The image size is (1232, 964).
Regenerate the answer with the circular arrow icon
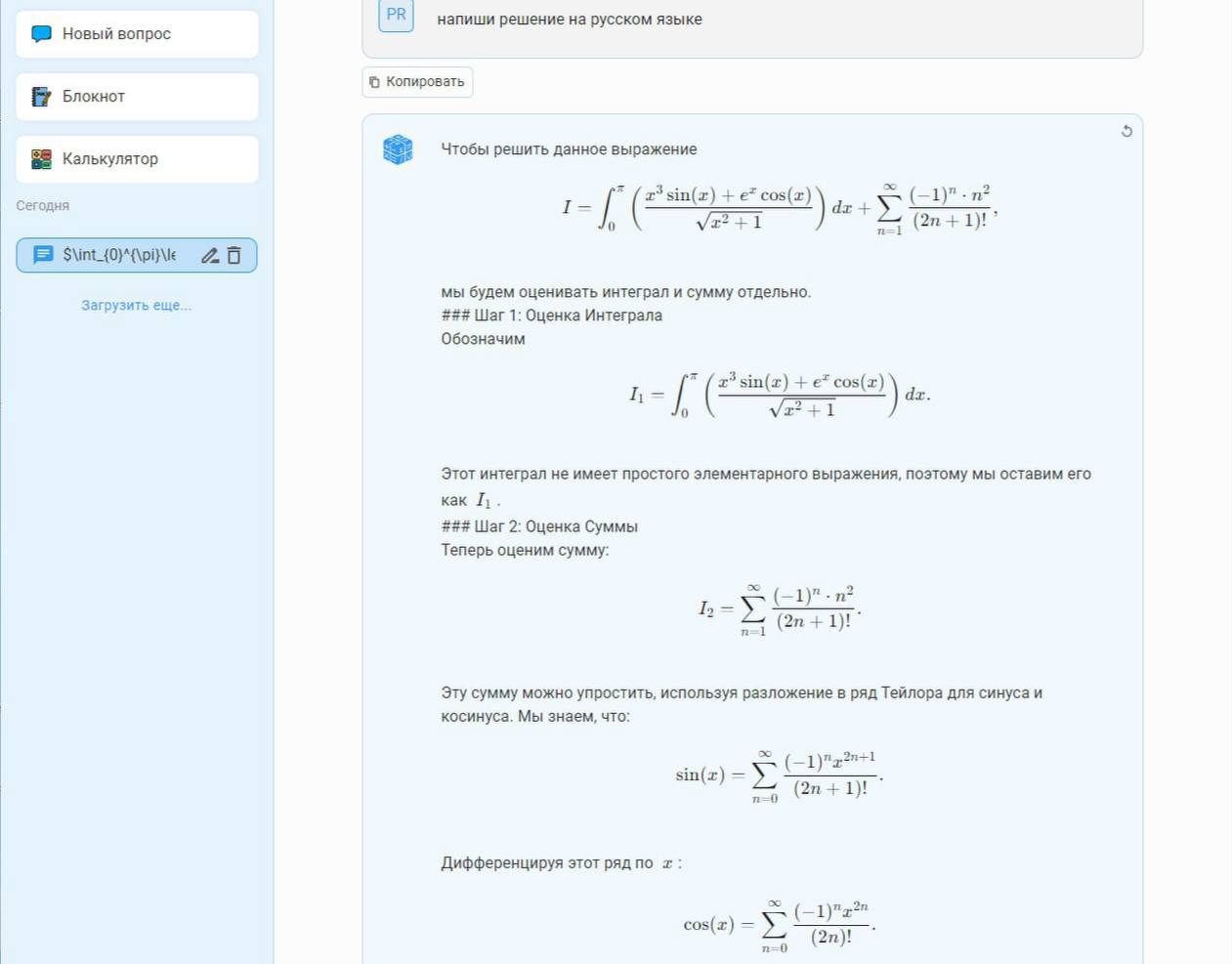click(x=1126, y=131)
